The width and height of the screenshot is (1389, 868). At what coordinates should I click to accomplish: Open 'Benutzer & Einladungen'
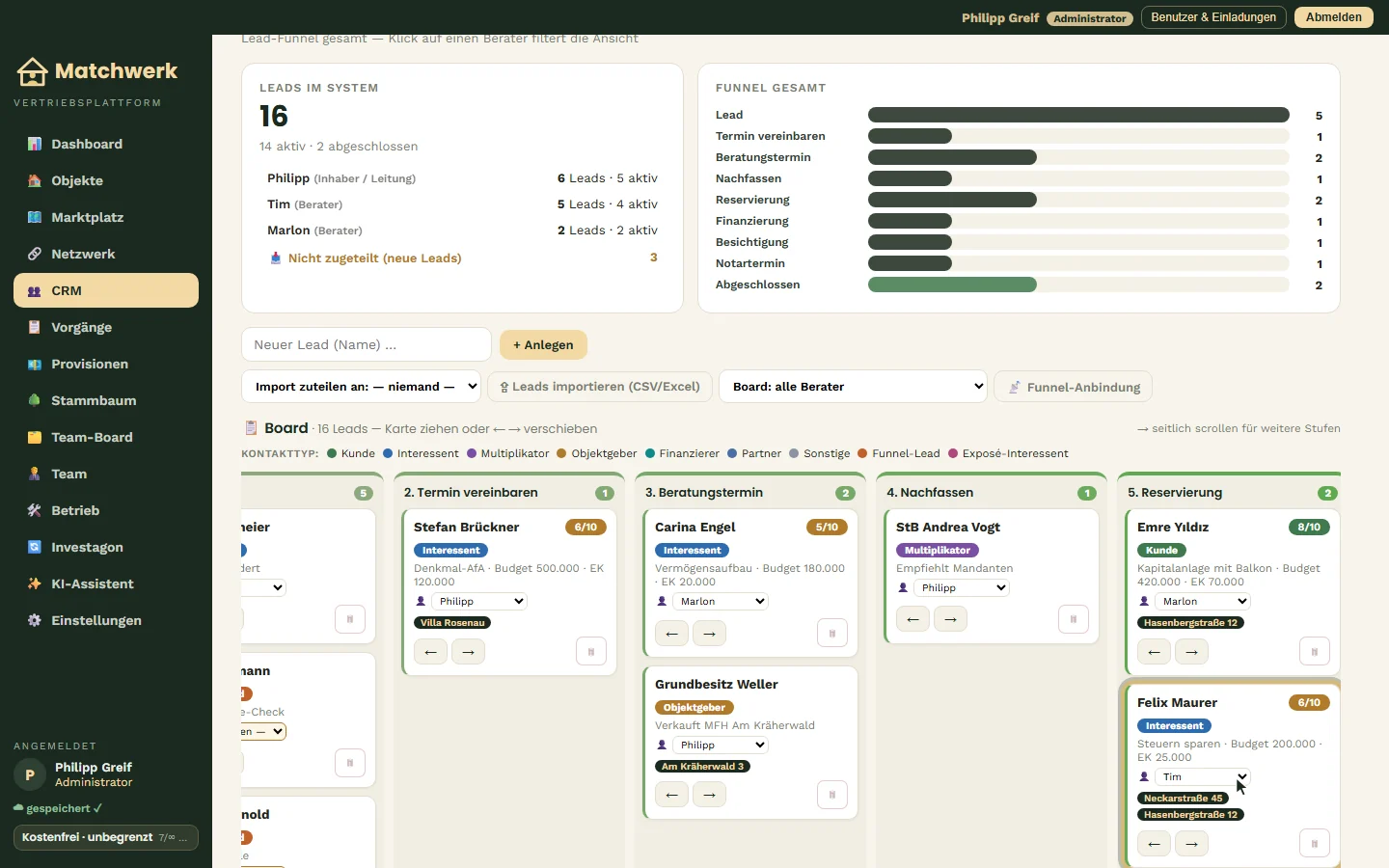[x=1213, y=17]
